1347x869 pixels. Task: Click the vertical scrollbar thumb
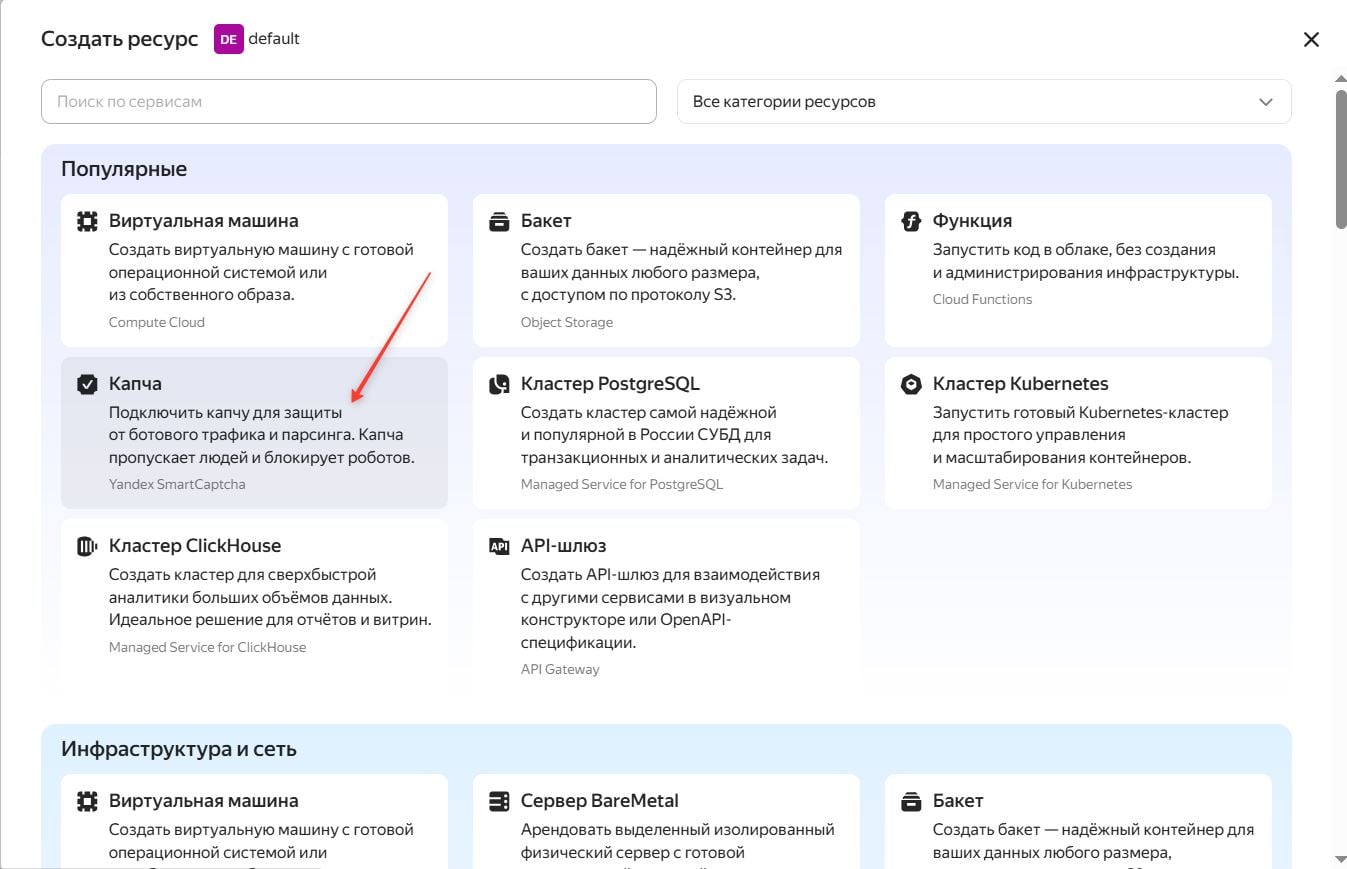pyautogui.click(x=1340, y=160)
